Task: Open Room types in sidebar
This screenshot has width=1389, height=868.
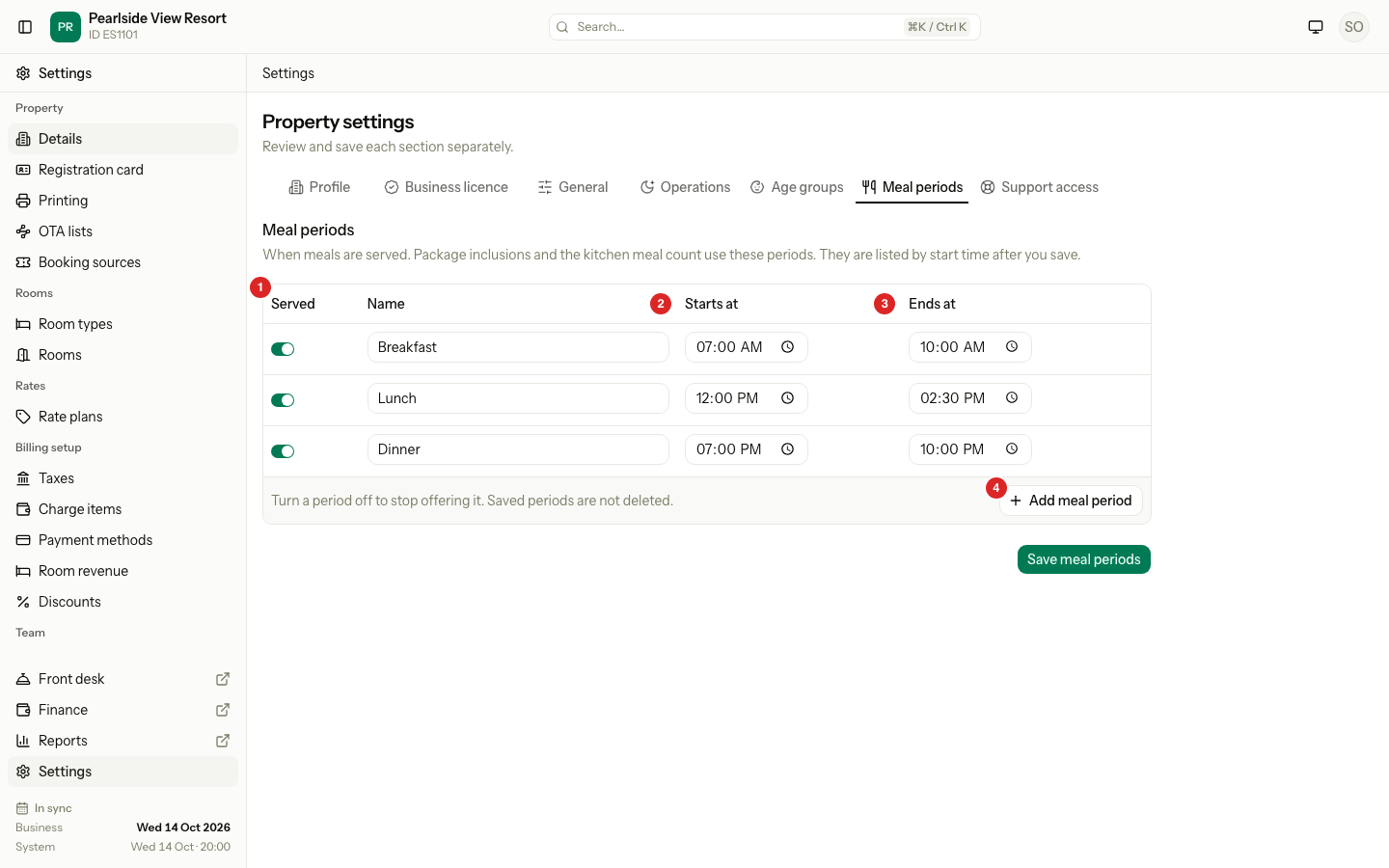Action: (x=123, y=324)
